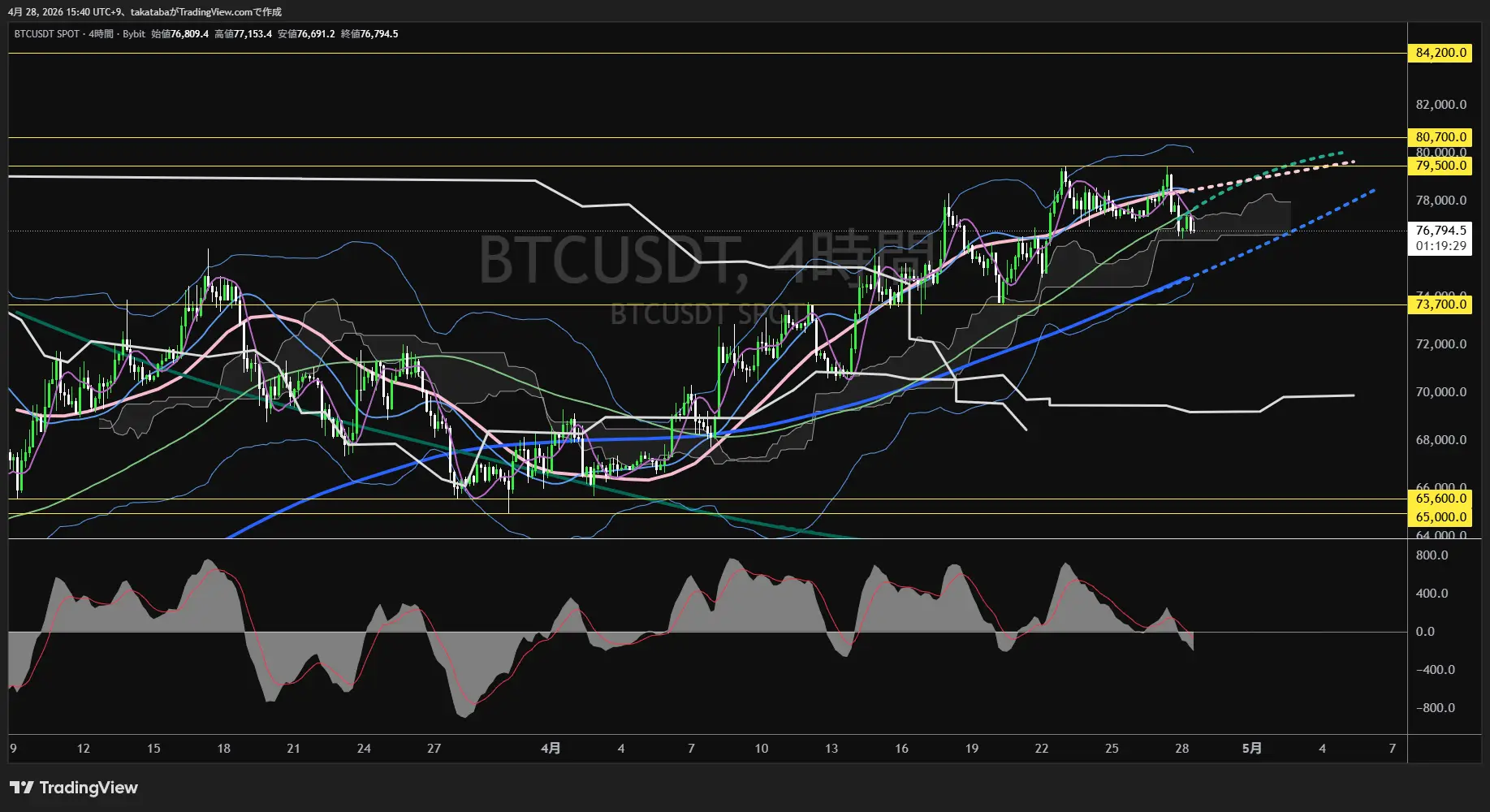Click the TradingView logo icon
Image resolution: width=1490 pixels, height=812 pixels.
click(22, 788)
